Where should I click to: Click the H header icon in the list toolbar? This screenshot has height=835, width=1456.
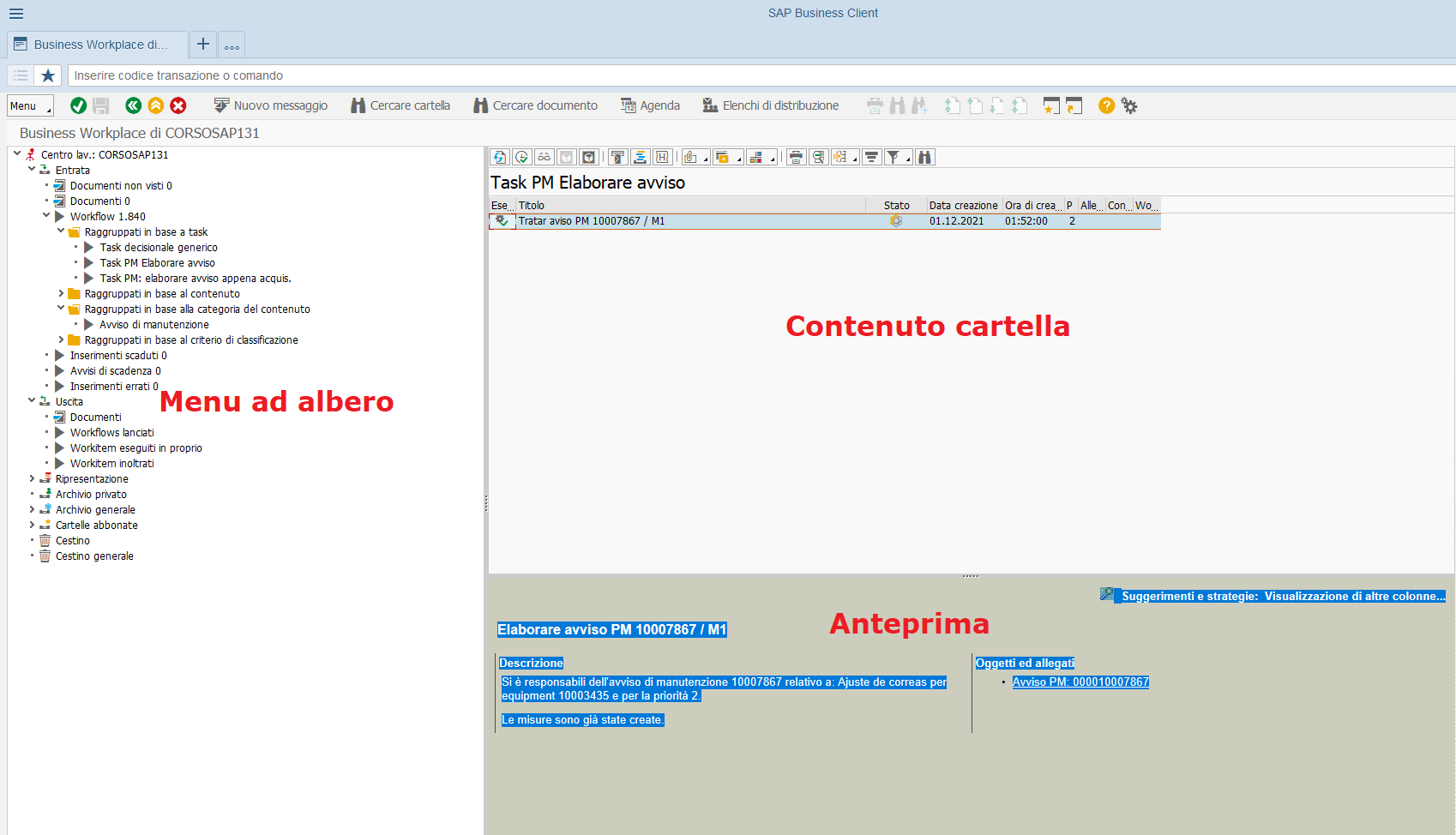[x=662, y=157]
